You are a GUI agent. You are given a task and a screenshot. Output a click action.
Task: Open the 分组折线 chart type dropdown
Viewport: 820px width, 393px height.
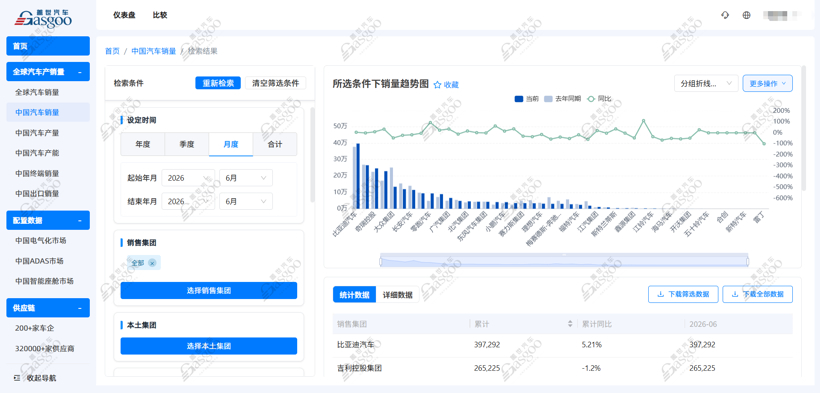706,83
